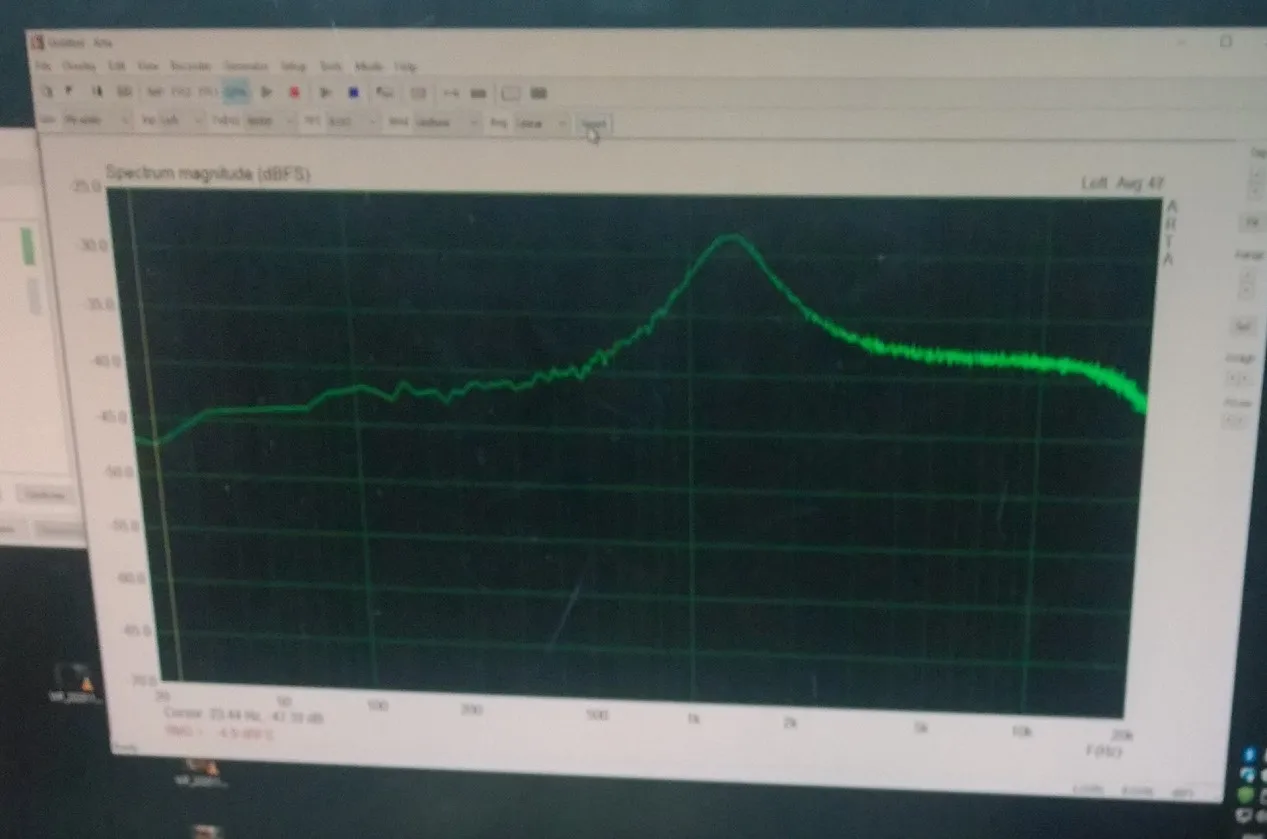The width and height of the screenshot is (1267, 839).
Task: Open the upper desktop file icon
Action: pyautogui.click(x=76, y=682)
